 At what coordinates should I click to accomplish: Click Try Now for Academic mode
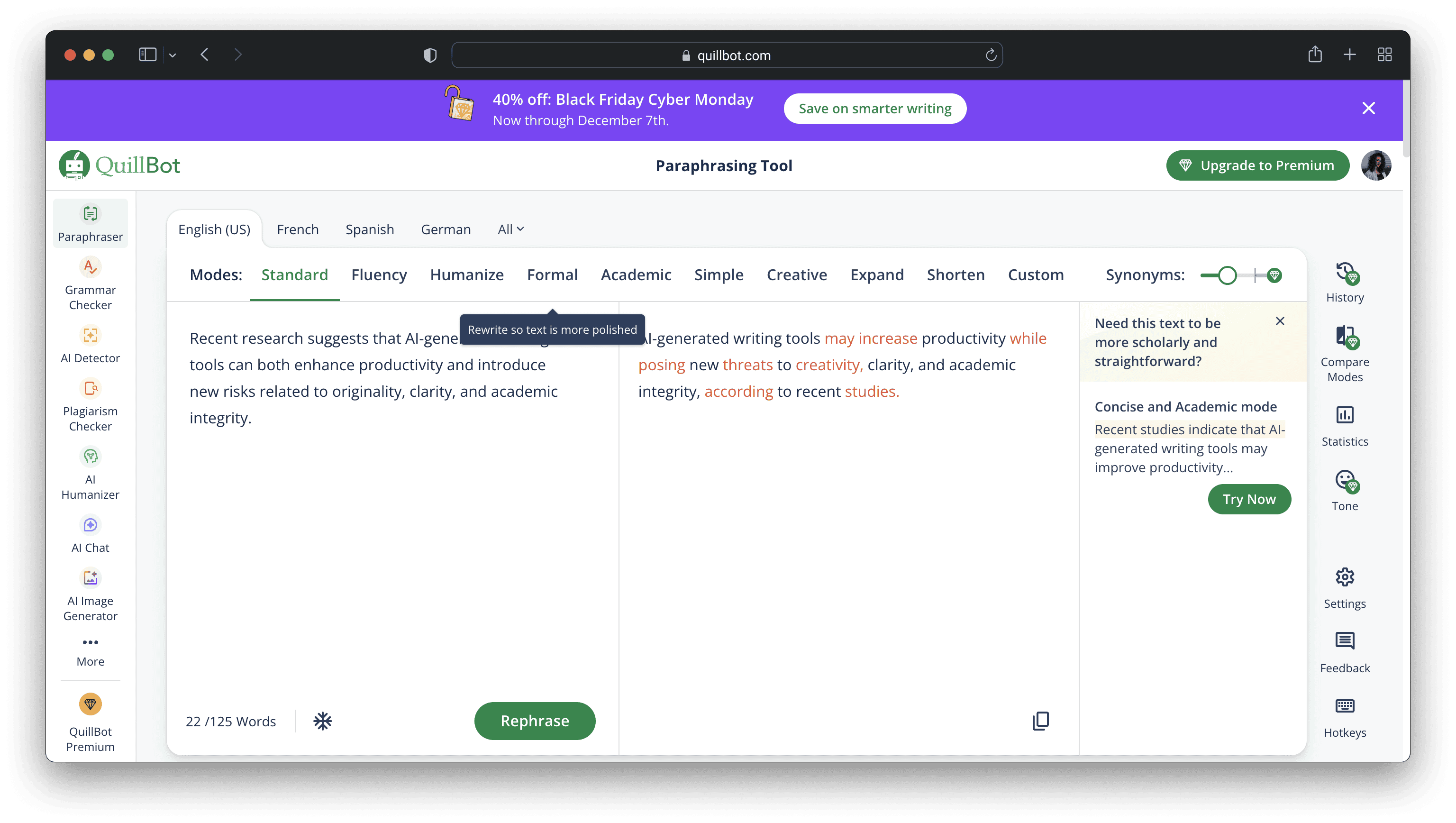(1248, 499)
